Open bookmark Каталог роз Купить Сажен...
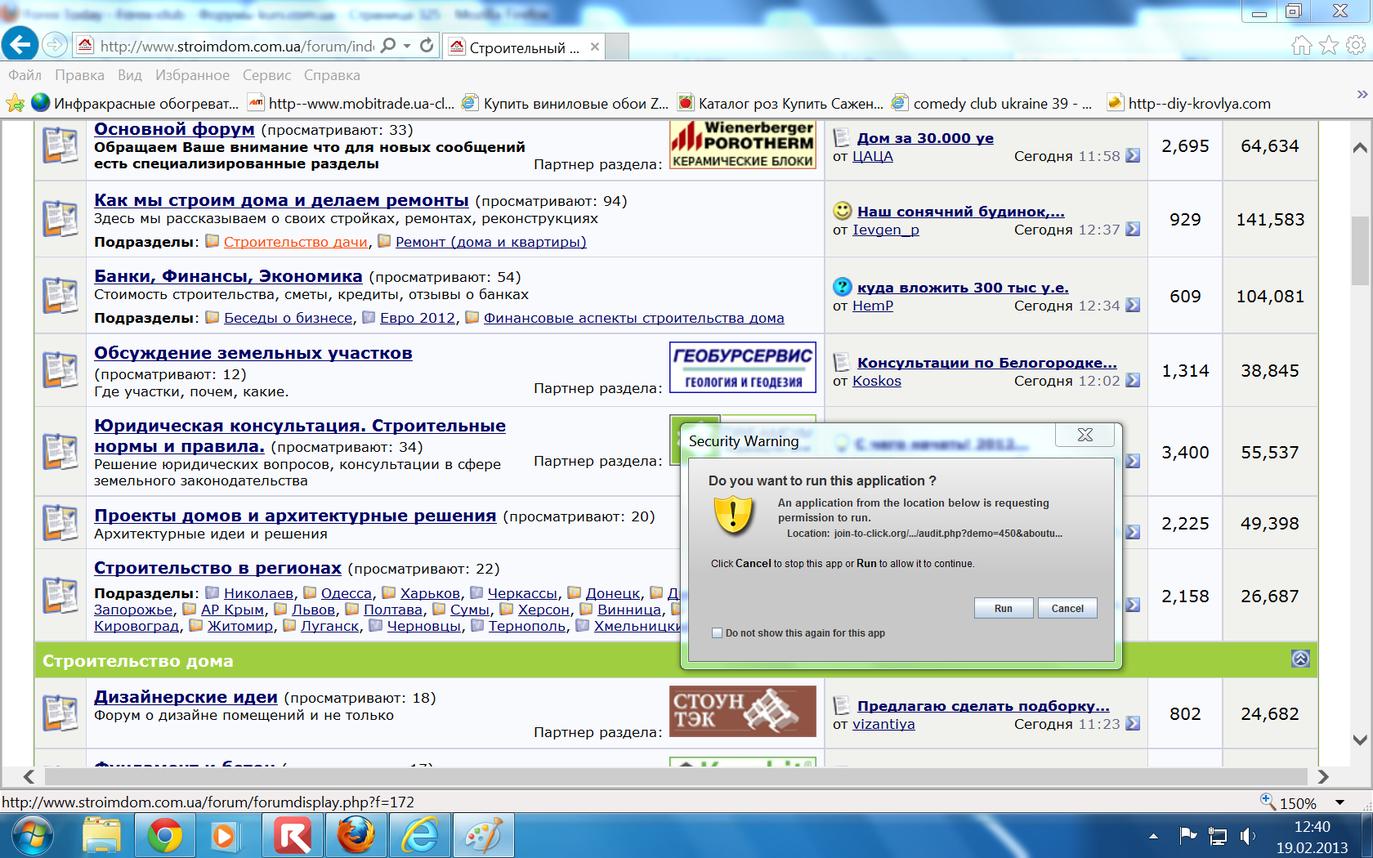 [x=780, y=103]
